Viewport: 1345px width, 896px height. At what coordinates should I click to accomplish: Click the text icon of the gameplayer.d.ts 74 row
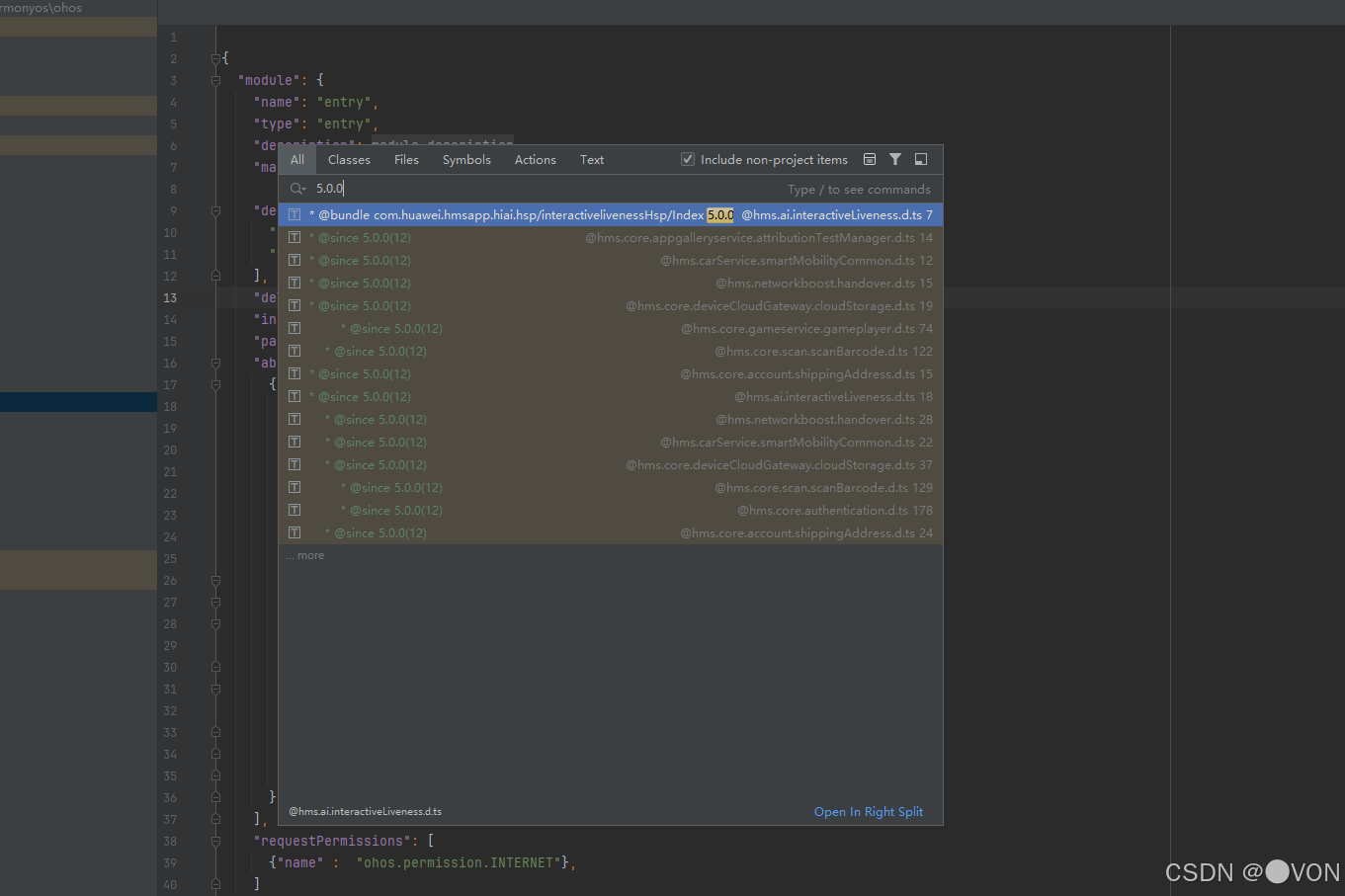(294, 329)
